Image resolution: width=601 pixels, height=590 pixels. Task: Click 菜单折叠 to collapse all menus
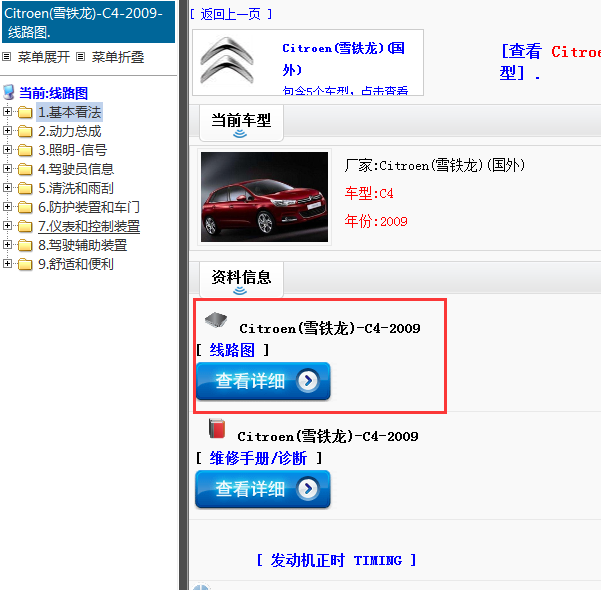click(118, 57)
